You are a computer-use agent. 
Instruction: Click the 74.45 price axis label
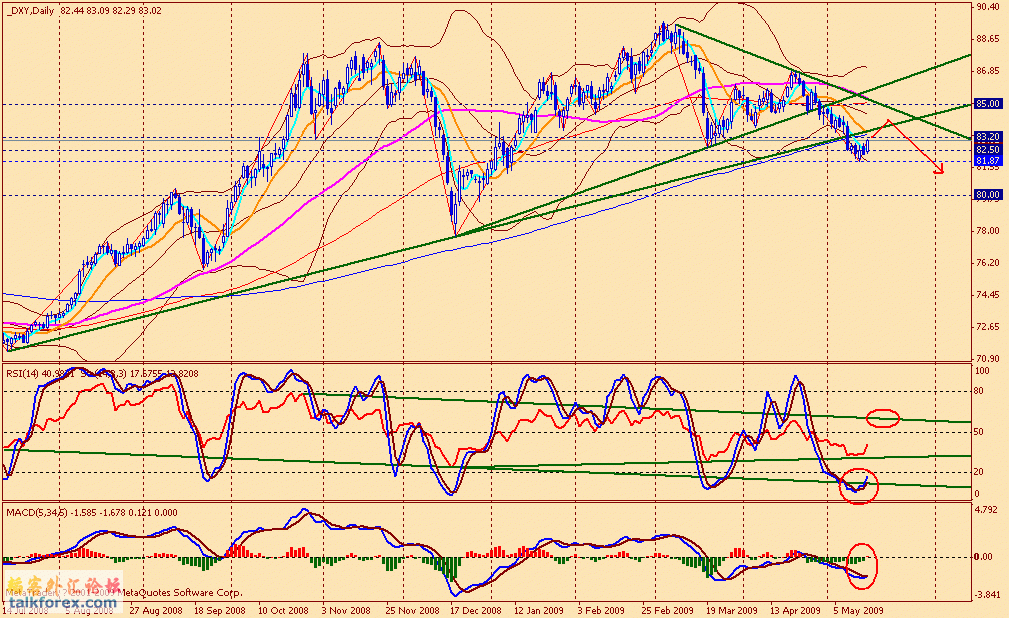pyautogui.click(x=988, y=295)
